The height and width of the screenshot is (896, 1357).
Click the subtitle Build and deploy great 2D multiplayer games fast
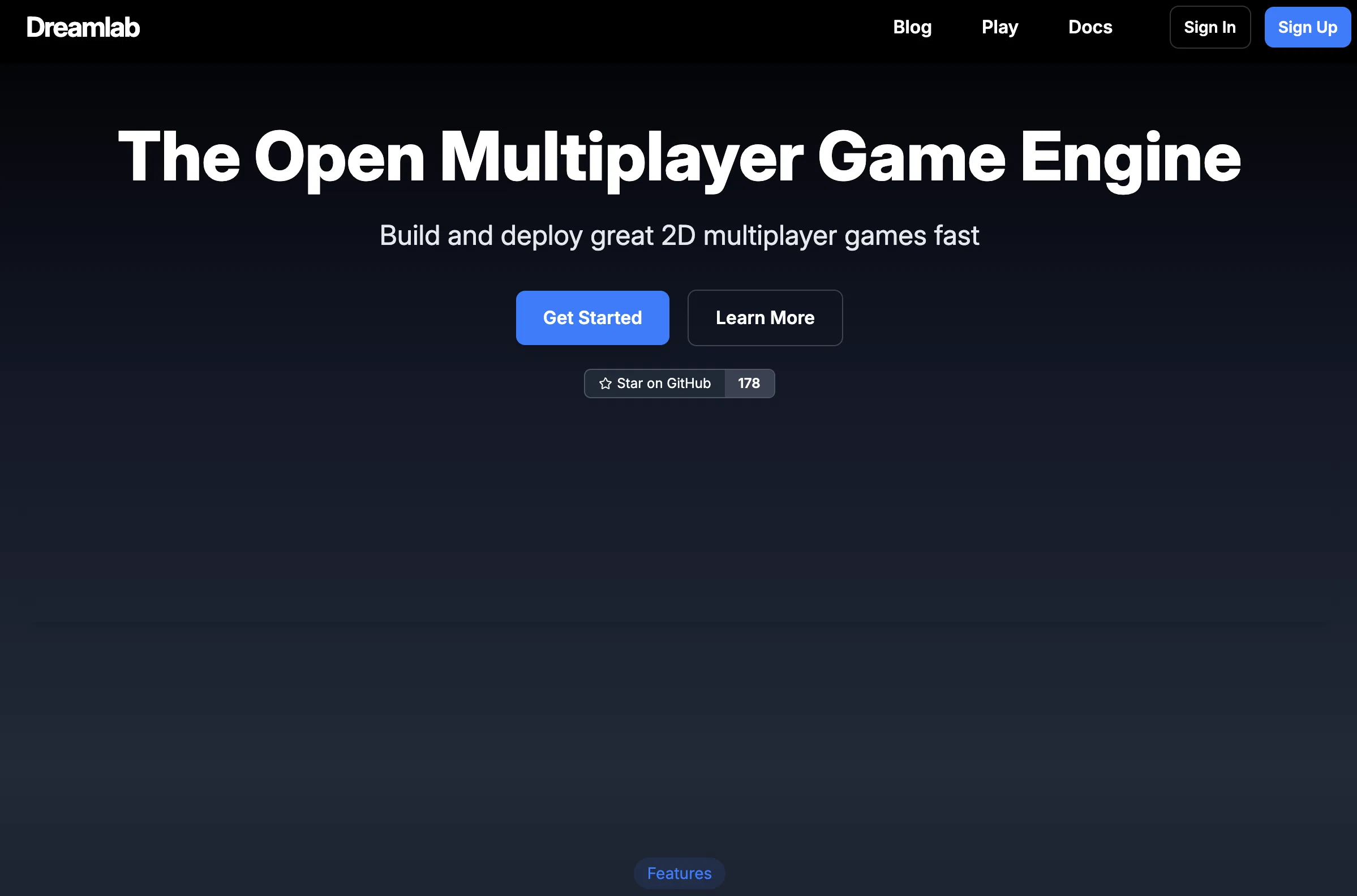679,236
